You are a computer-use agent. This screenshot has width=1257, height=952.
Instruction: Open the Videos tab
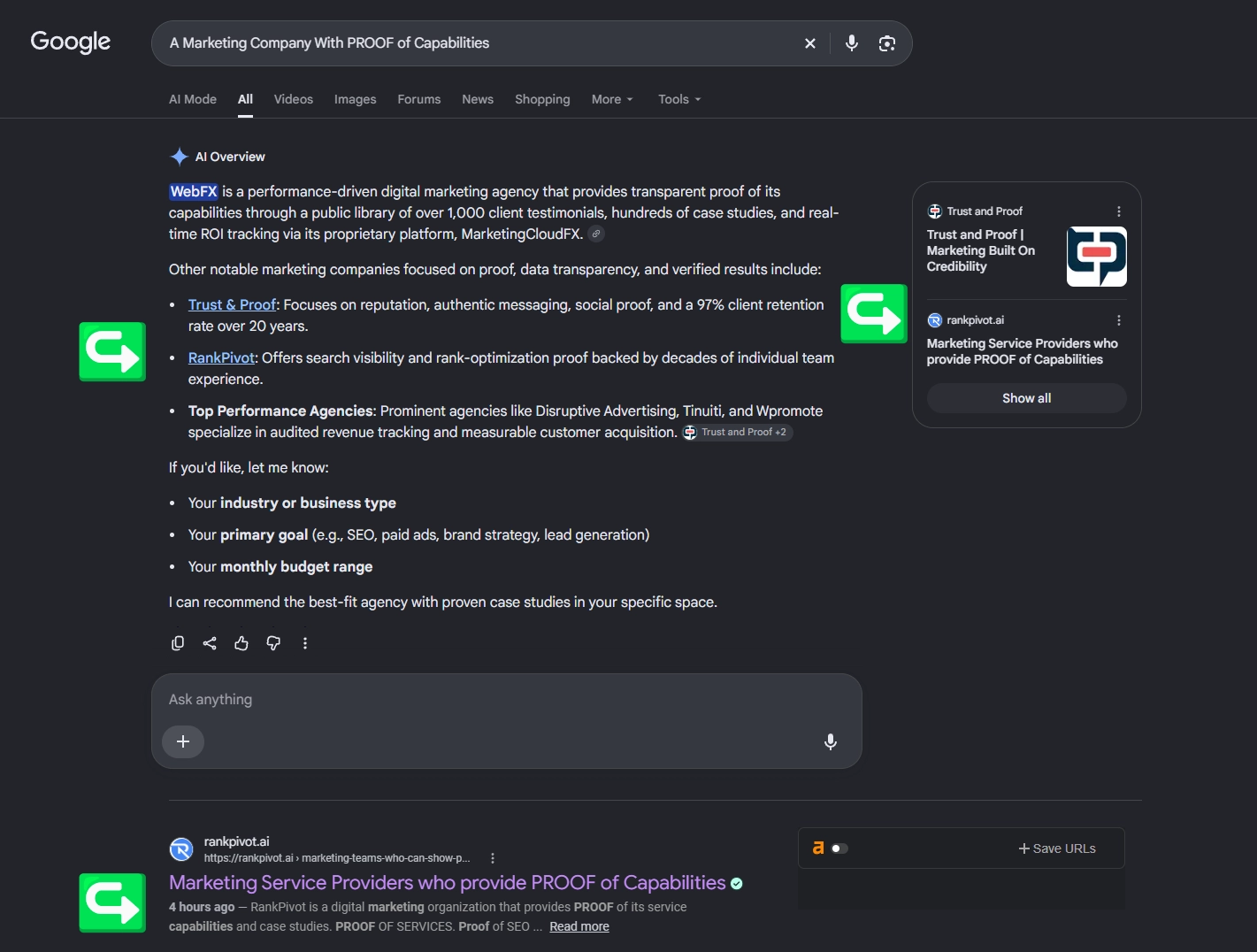click(x=294, y=99)
